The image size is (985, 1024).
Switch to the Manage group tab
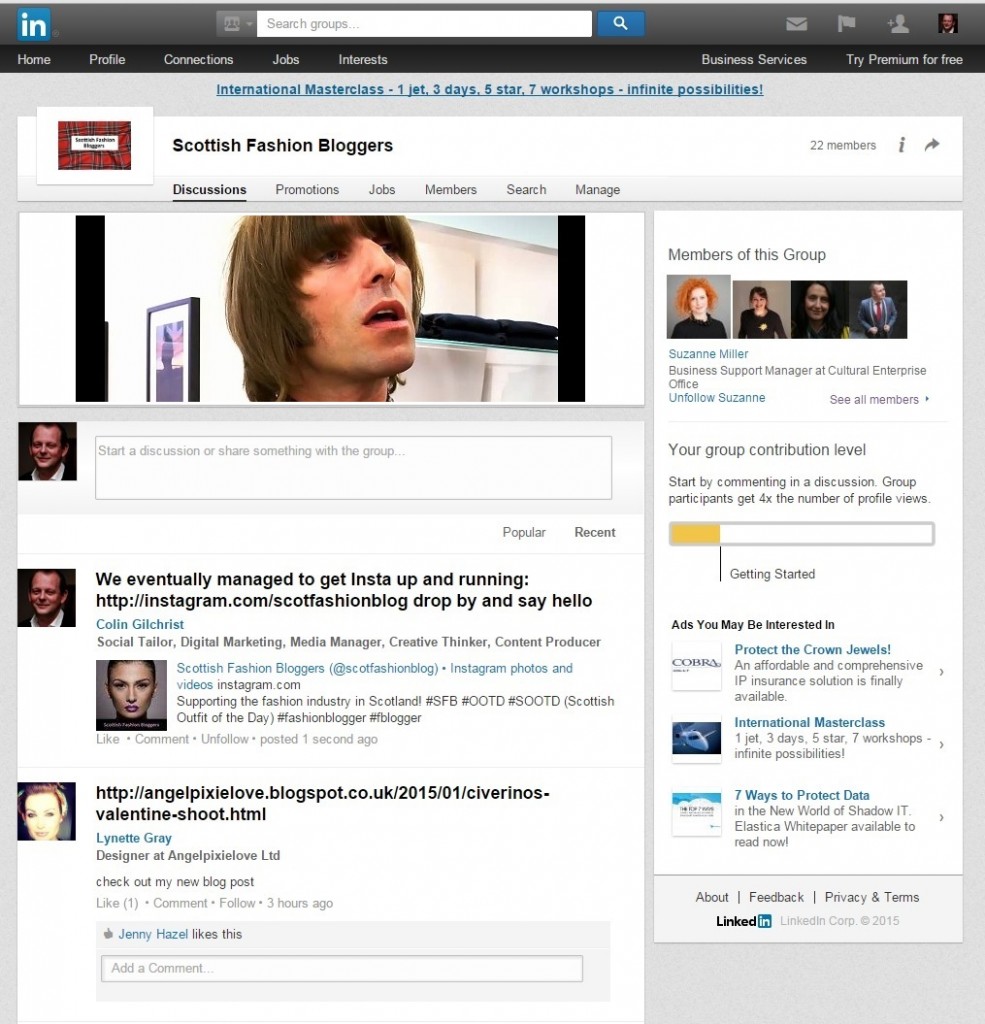(x=597, y=190)
